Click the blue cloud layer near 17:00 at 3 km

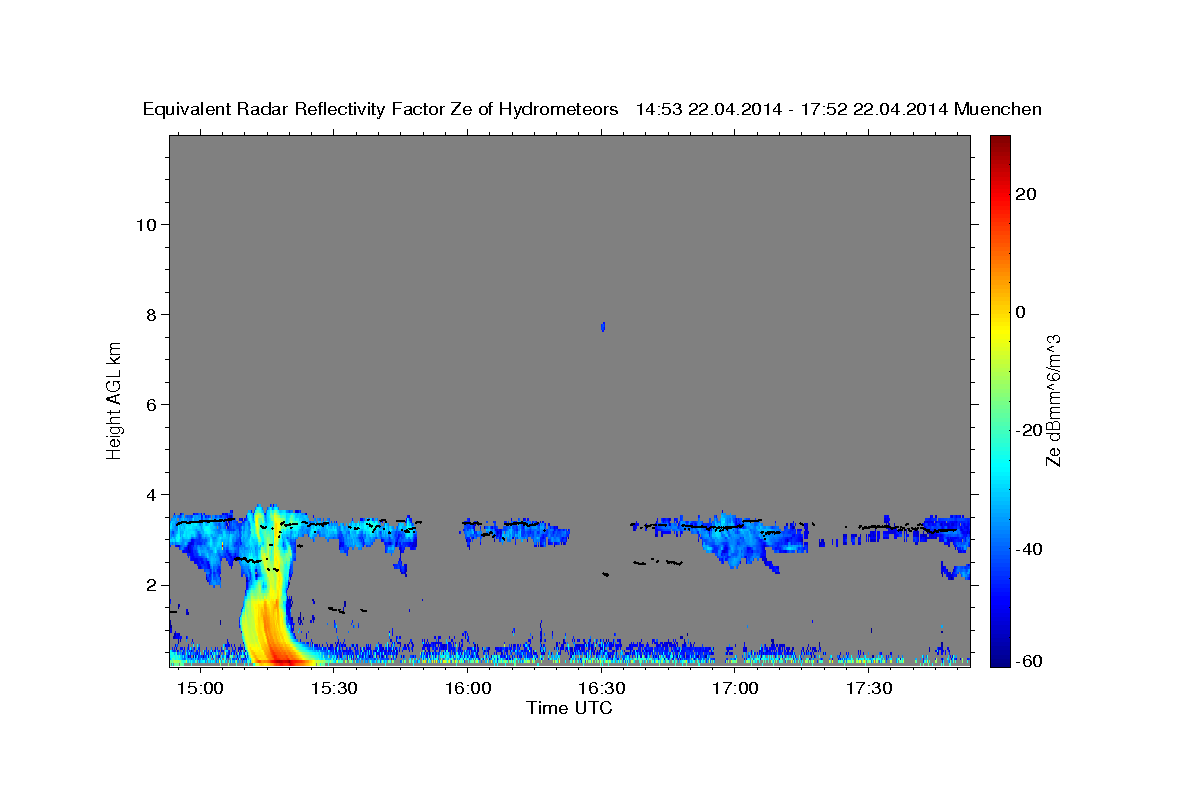pos(737,539)
